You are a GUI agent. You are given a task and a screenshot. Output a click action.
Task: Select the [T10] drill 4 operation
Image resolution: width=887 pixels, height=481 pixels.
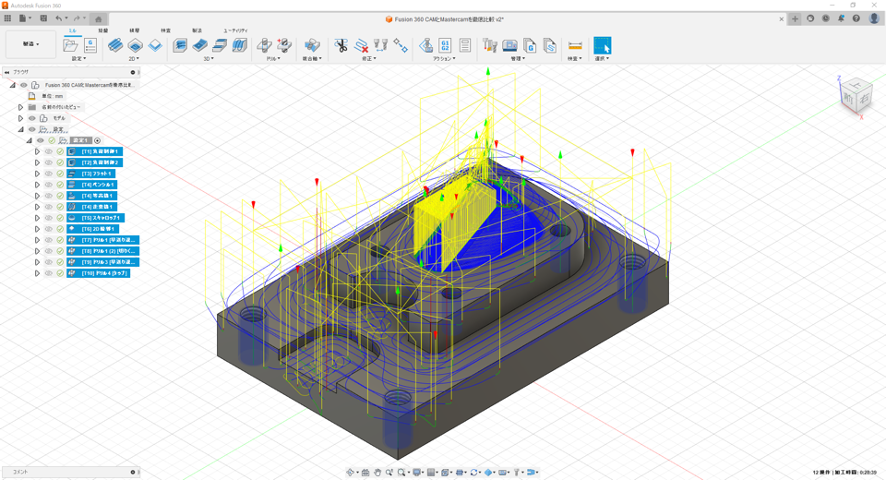[98, 273]
